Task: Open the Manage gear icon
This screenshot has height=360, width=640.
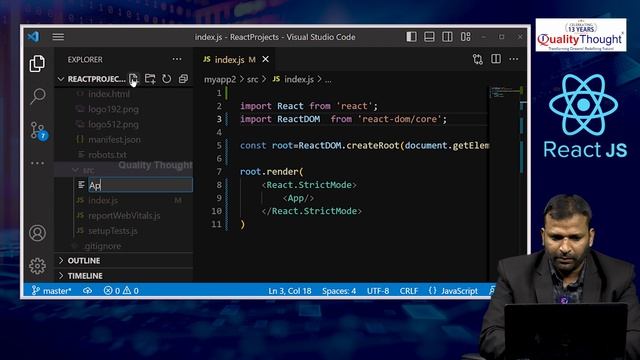Action: (38, 266)
